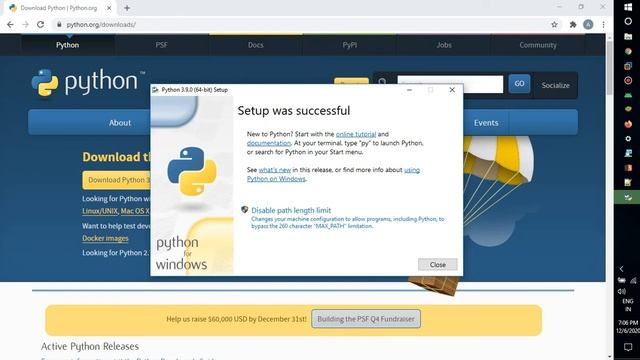Click Disable path length limit option

coord(291,210)
